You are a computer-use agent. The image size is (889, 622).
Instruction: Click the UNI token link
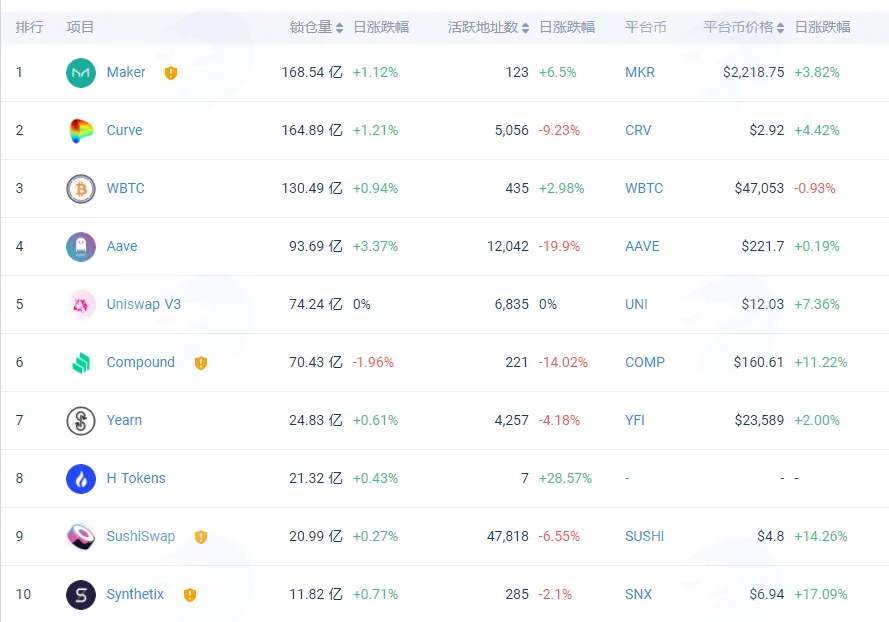tap(636, 304)
